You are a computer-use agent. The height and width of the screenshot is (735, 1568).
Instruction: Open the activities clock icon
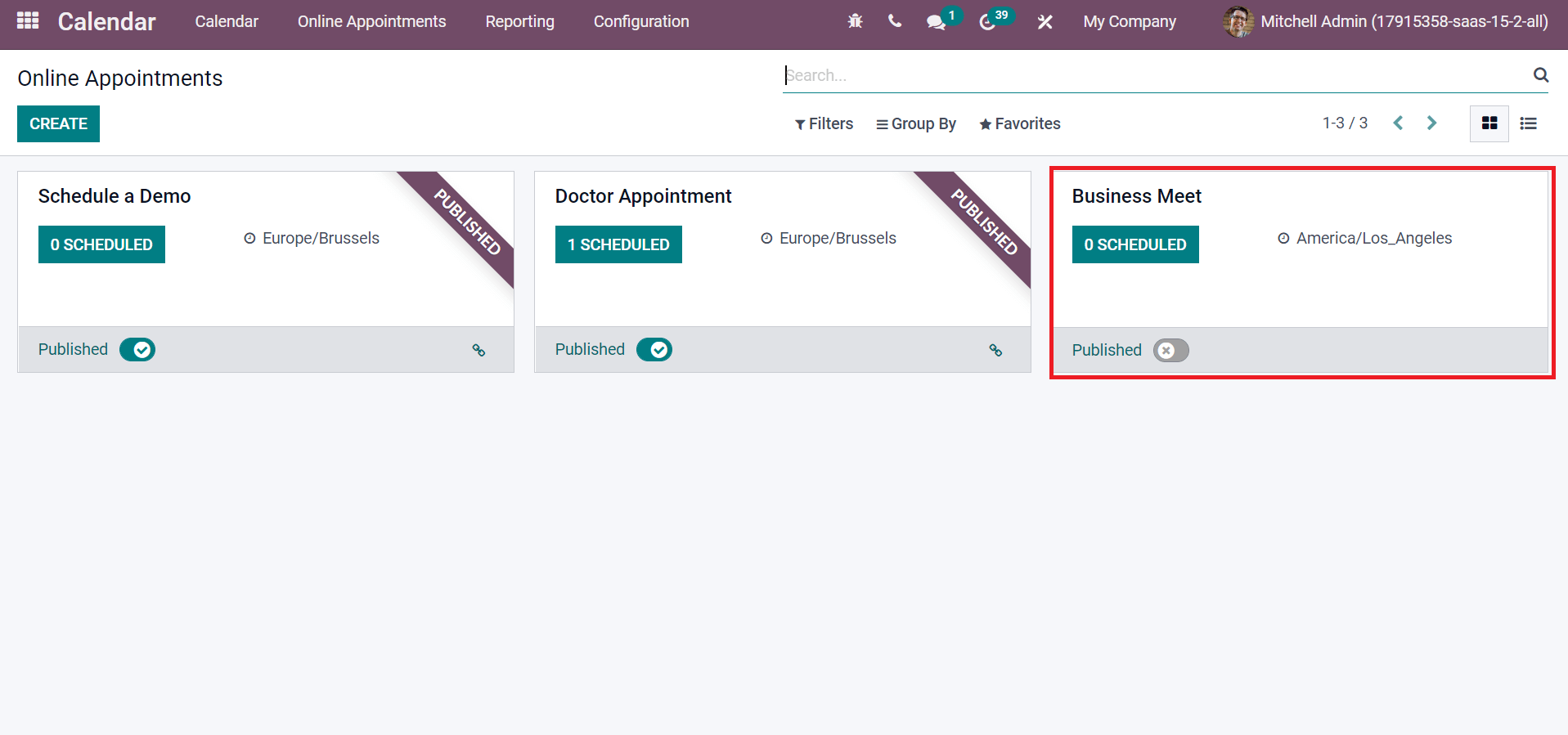click(987, 22)
